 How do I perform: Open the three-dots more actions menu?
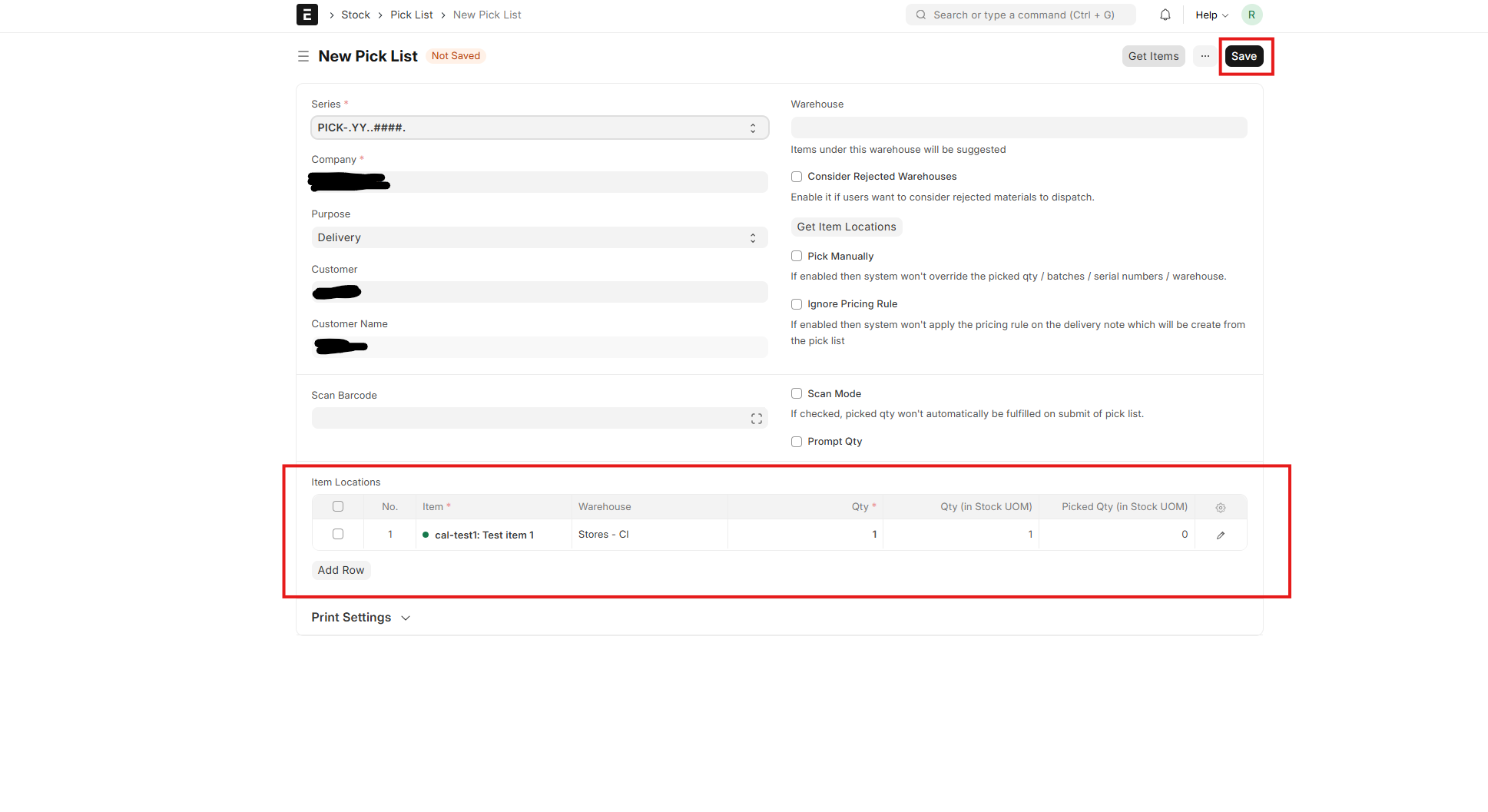click(x=1205, y=56)
